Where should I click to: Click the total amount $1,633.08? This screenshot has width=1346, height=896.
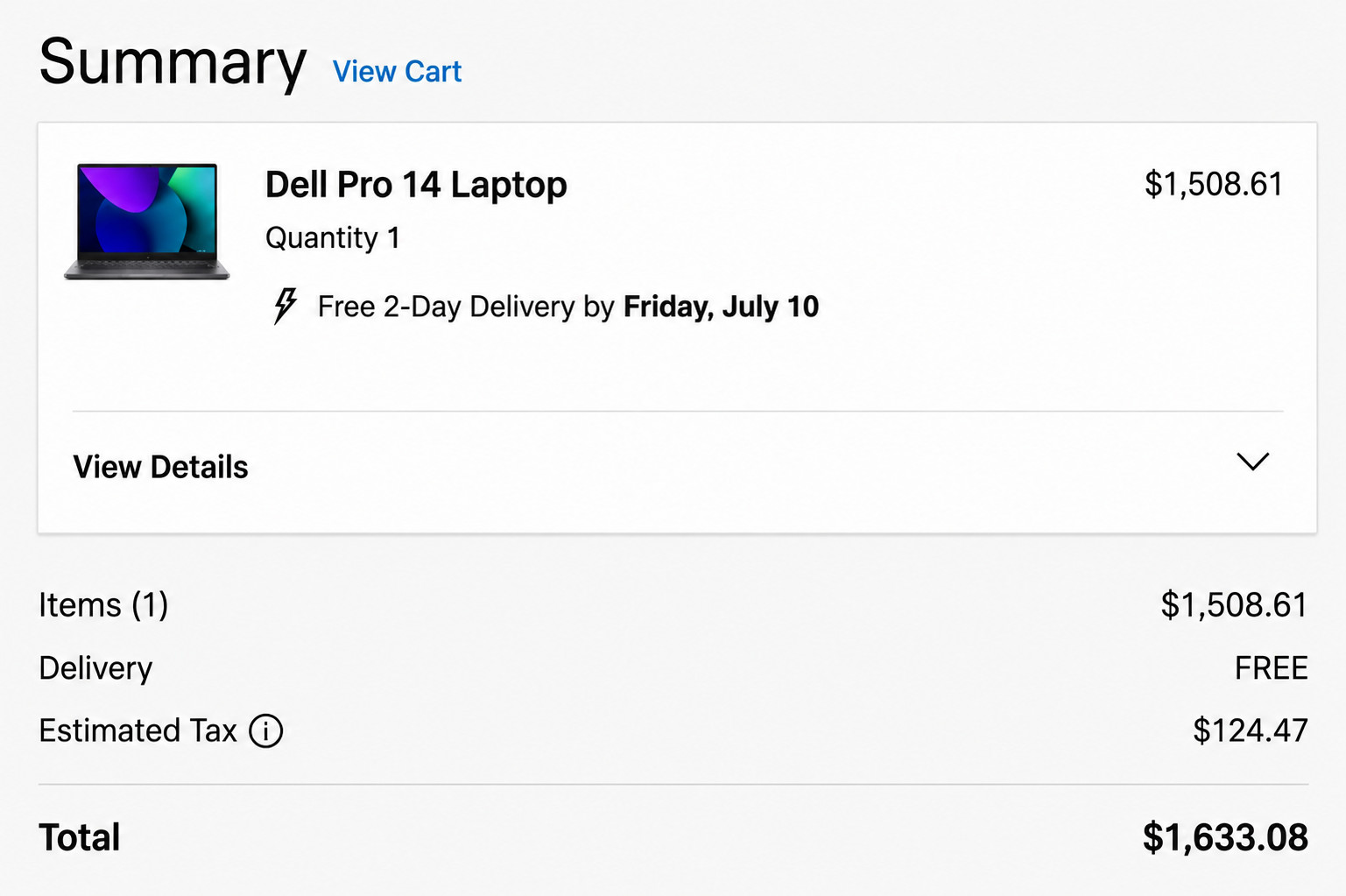(1225, 837)
